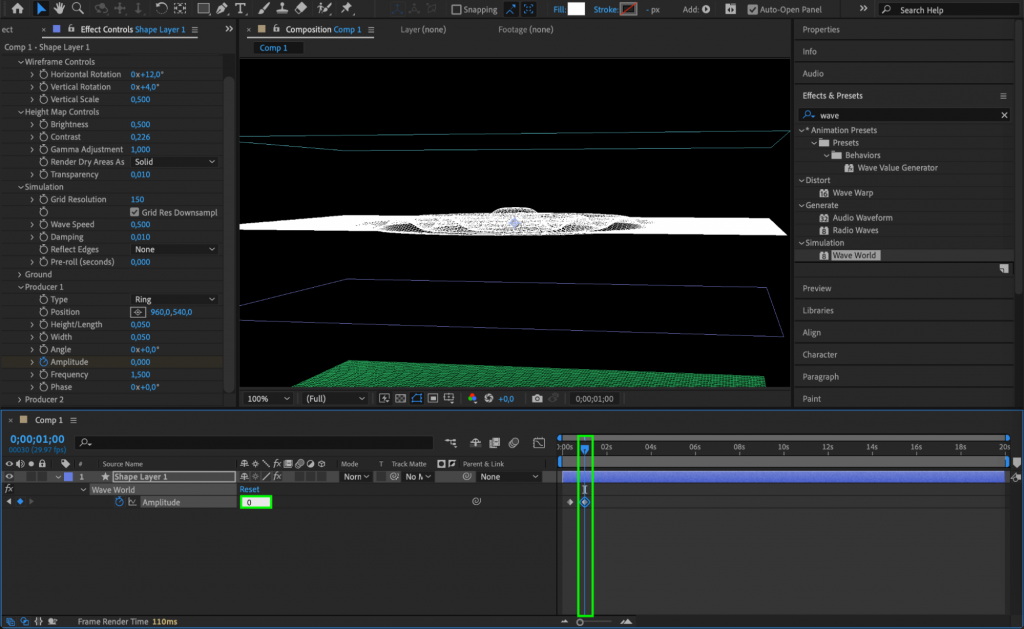Take a snapshot with the camera icon

(537, 397)
